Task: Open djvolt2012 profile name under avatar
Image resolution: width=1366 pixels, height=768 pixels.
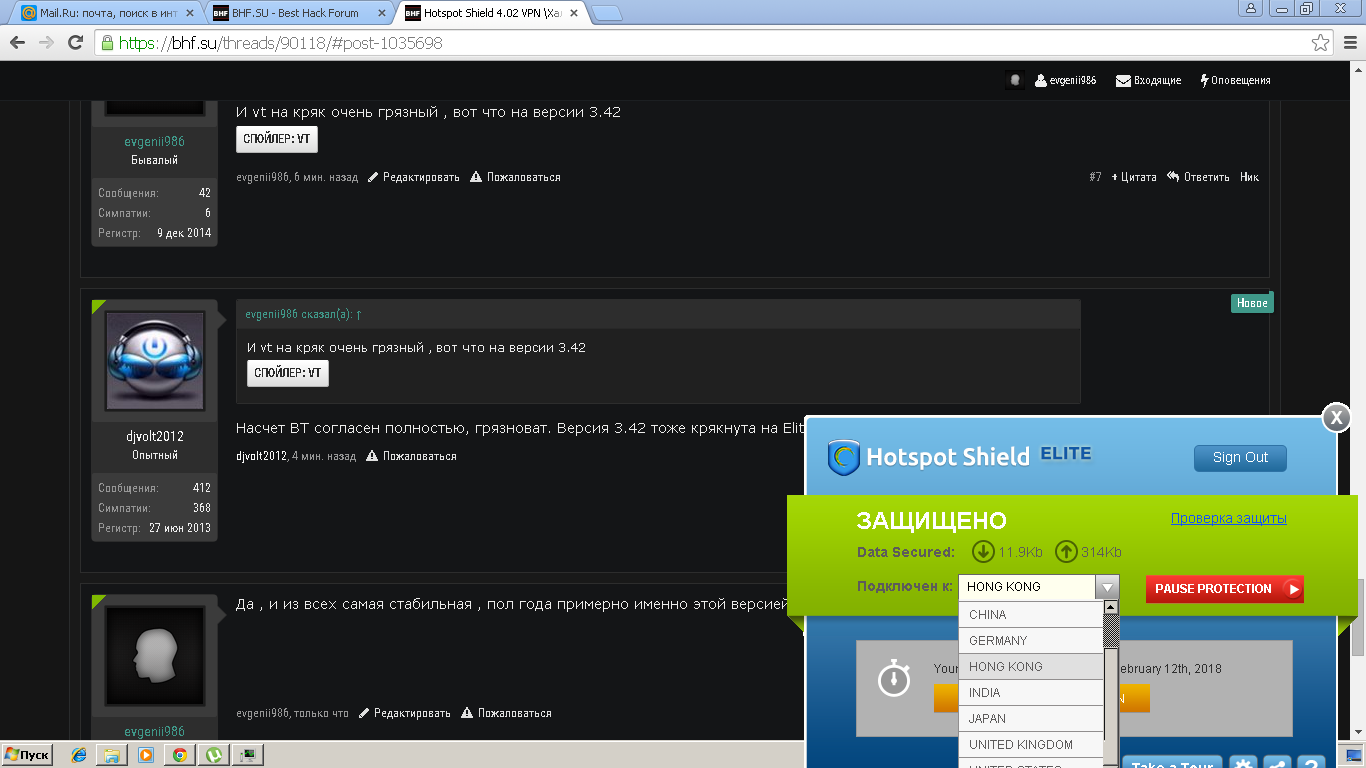Action: (x=155, y=437)
